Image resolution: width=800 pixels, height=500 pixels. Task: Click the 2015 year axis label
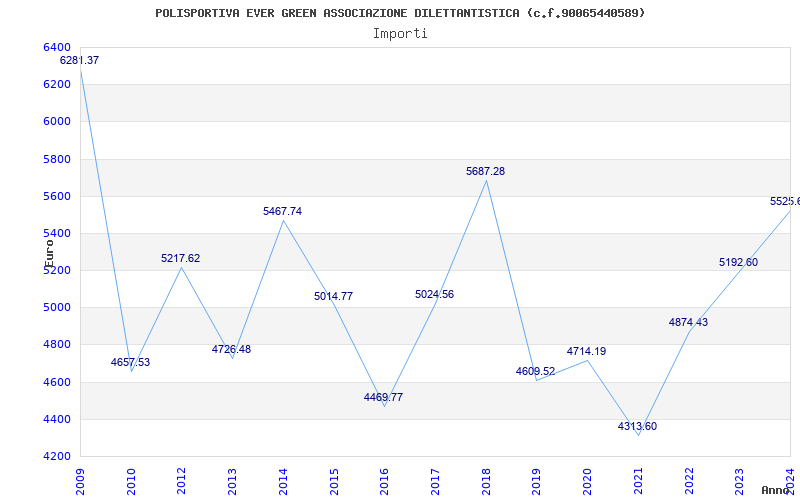coord(334,482)
